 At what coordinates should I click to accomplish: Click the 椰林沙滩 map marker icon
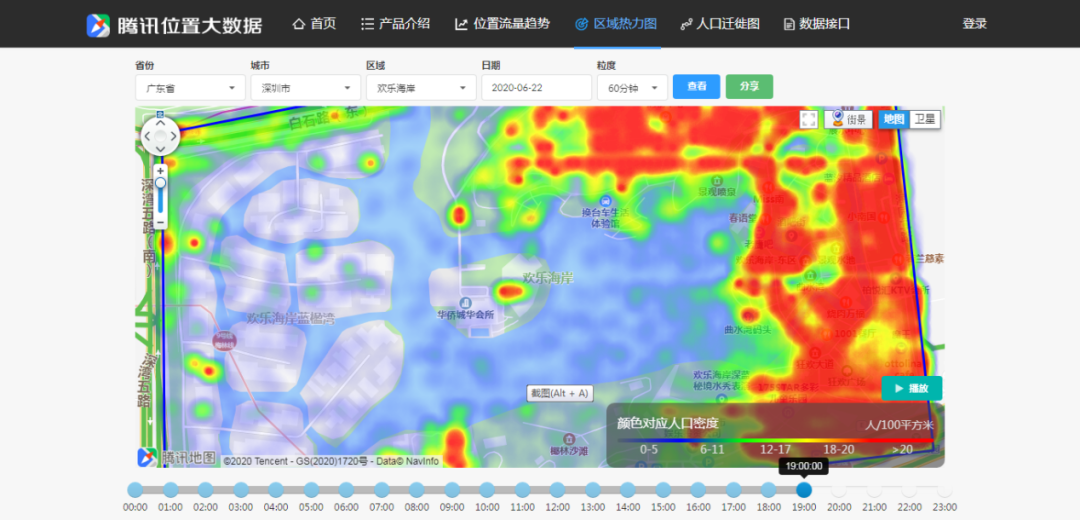(569, 439)
